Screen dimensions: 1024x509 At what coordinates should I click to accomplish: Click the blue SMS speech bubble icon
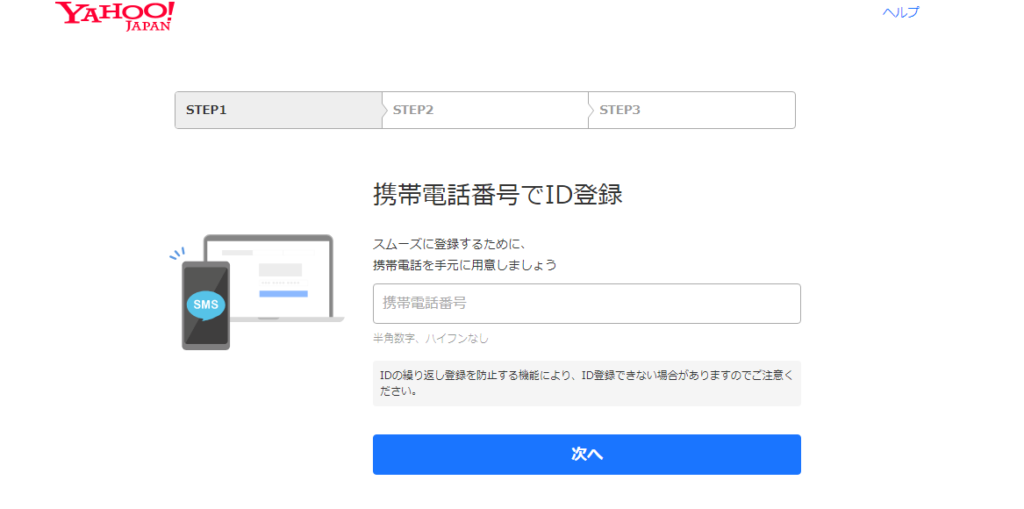click(206, 304)
